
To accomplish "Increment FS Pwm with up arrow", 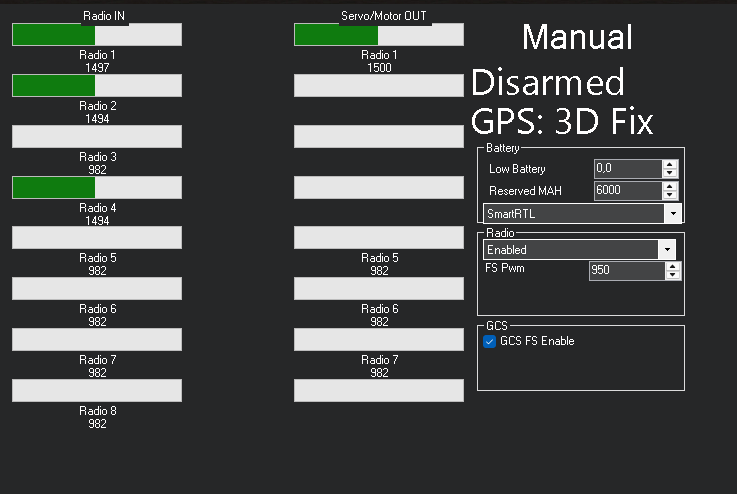I will tap(672, 266).
